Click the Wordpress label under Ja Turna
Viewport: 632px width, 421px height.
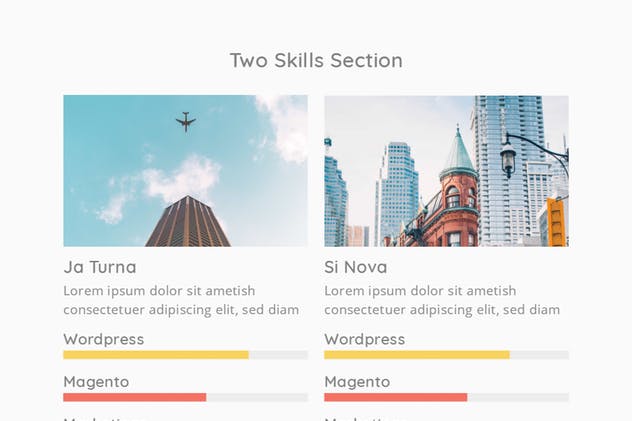tap(104, 339)
